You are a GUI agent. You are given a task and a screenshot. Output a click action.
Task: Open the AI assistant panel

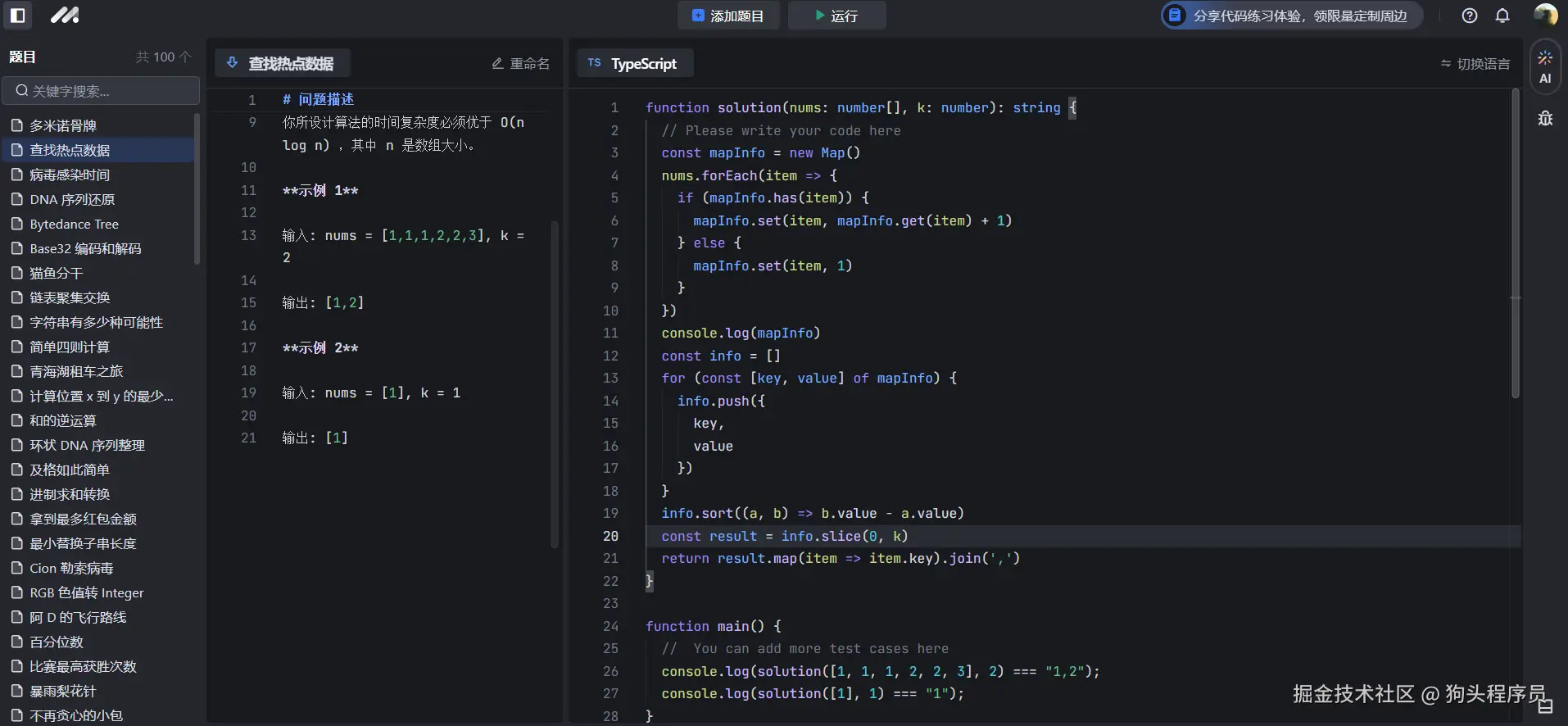[1545, 67]
